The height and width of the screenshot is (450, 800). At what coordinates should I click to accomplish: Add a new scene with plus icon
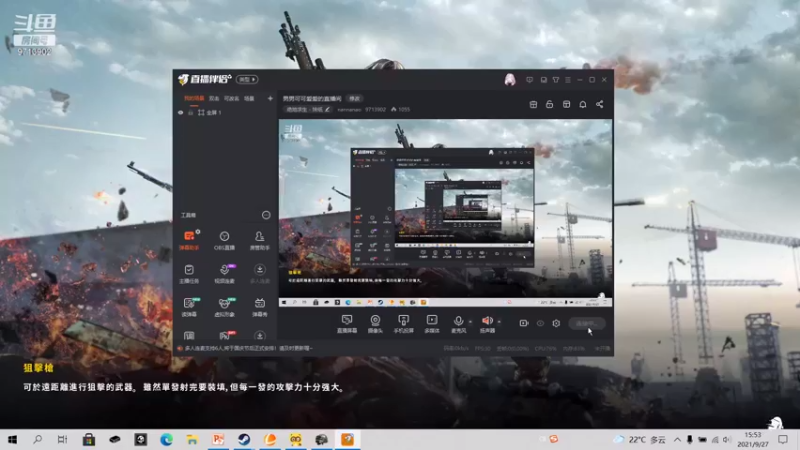270,98
